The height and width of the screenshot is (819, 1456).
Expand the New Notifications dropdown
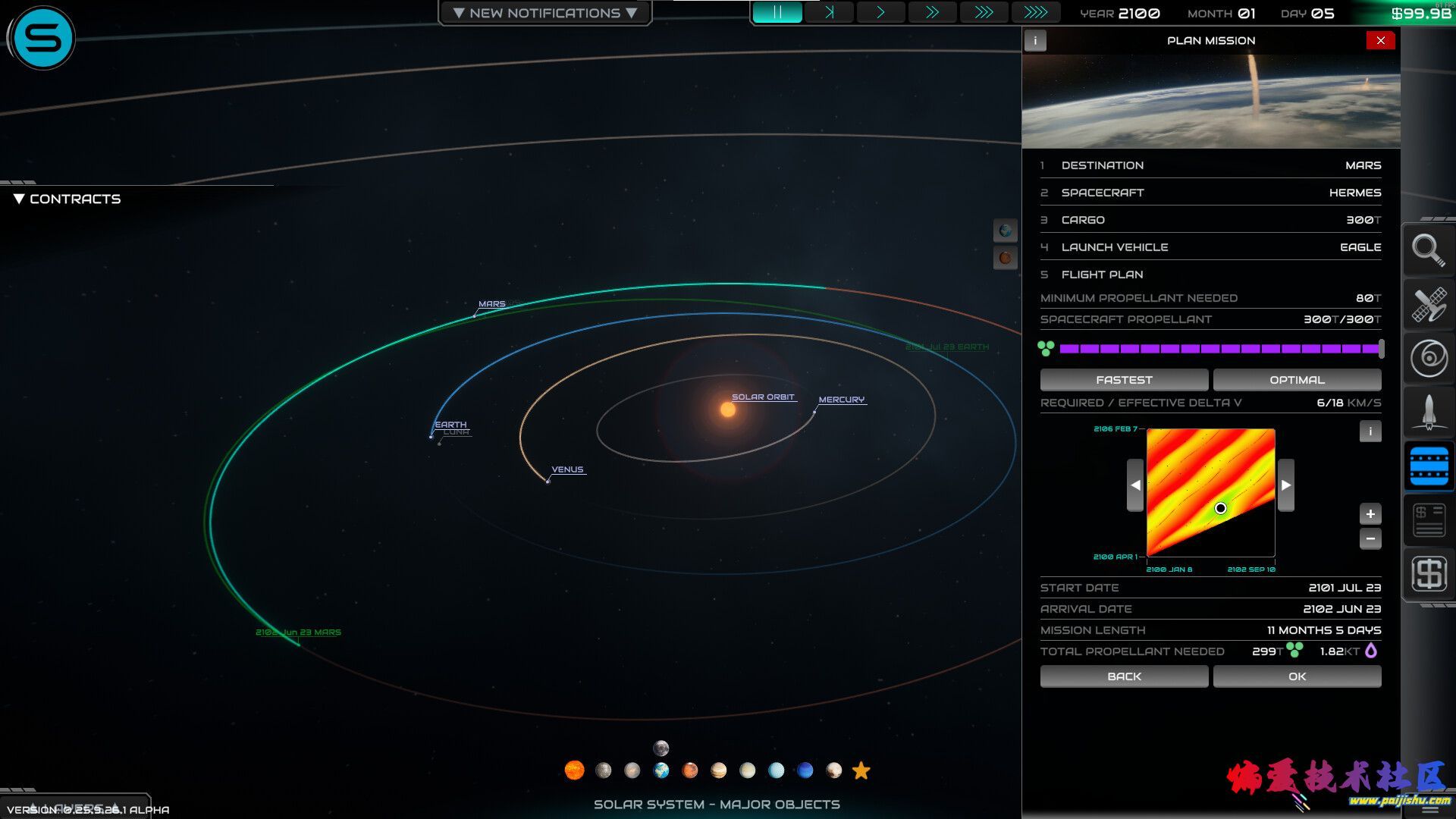[544, 13]
